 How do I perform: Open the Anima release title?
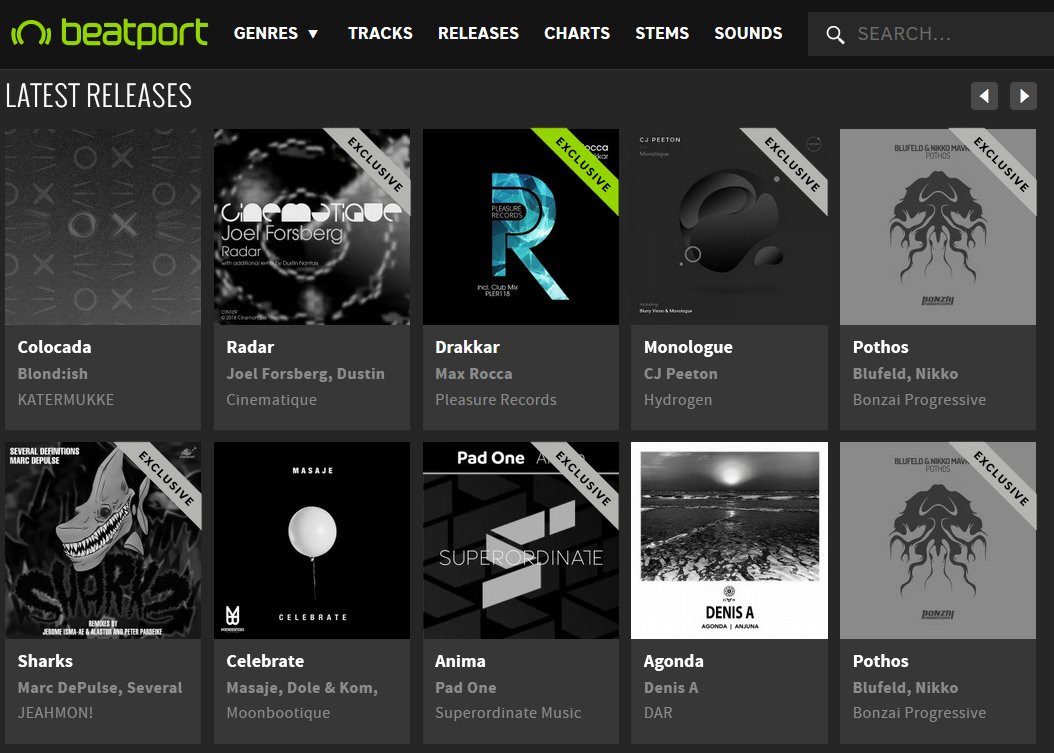coord(460,661)
